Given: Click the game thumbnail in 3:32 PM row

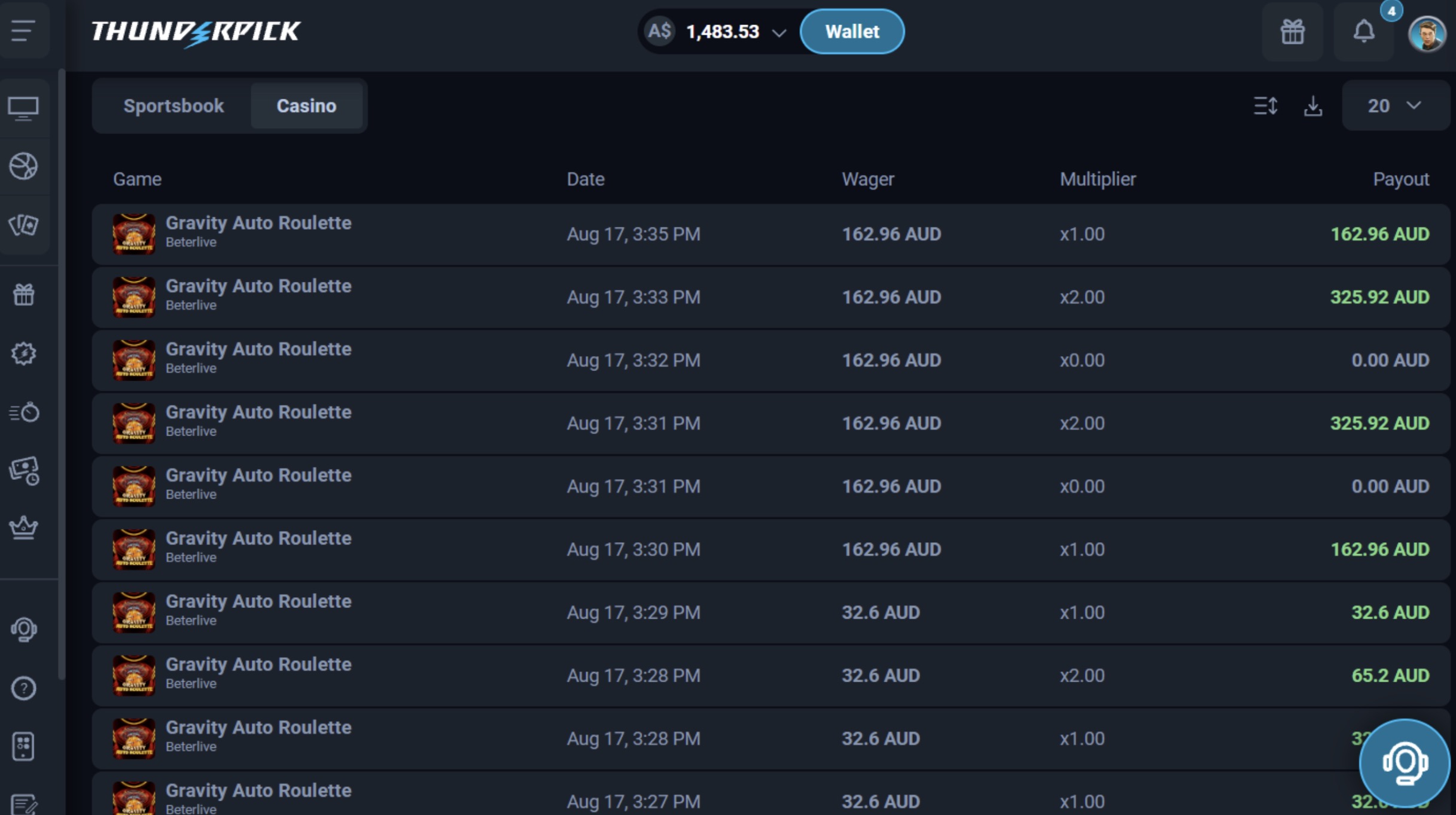Looking at the screenshot, I should [134, 360].
